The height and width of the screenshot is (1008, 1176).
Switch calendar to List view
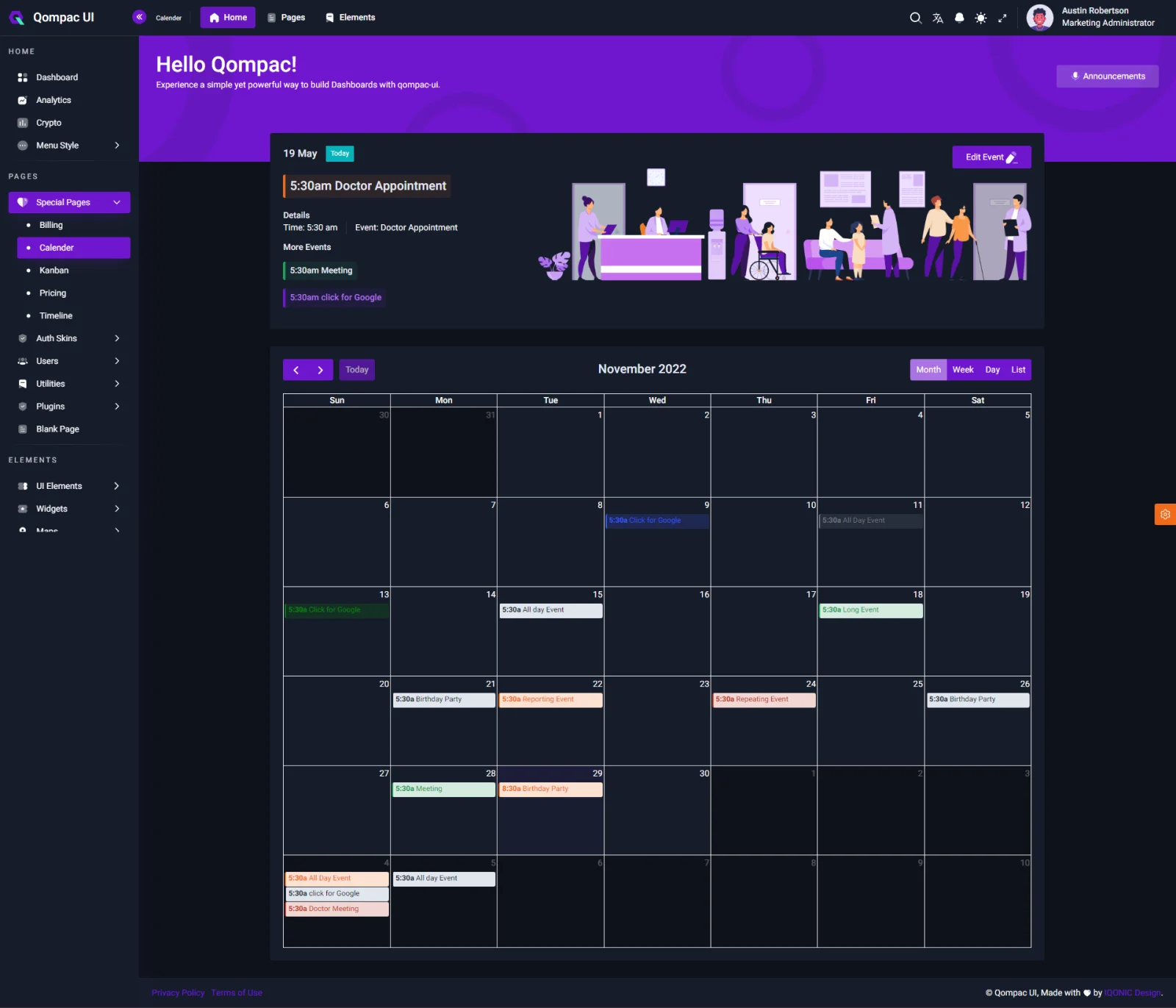(1018, 370)
